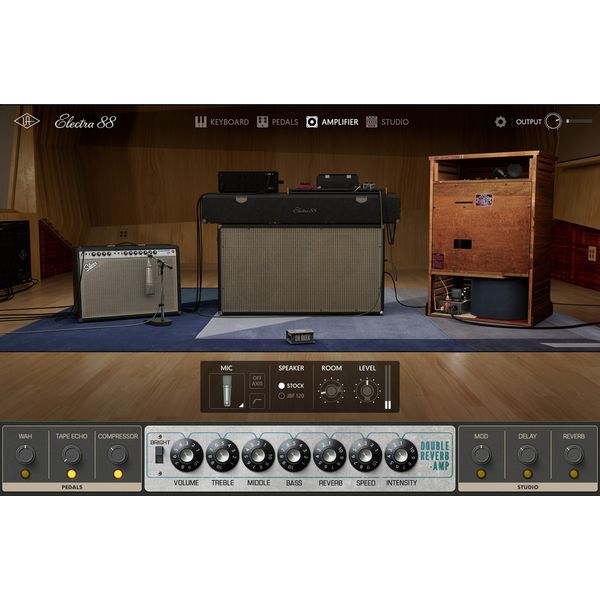
Task: Click the studio DELAY knob
Action: coord(527,455)
